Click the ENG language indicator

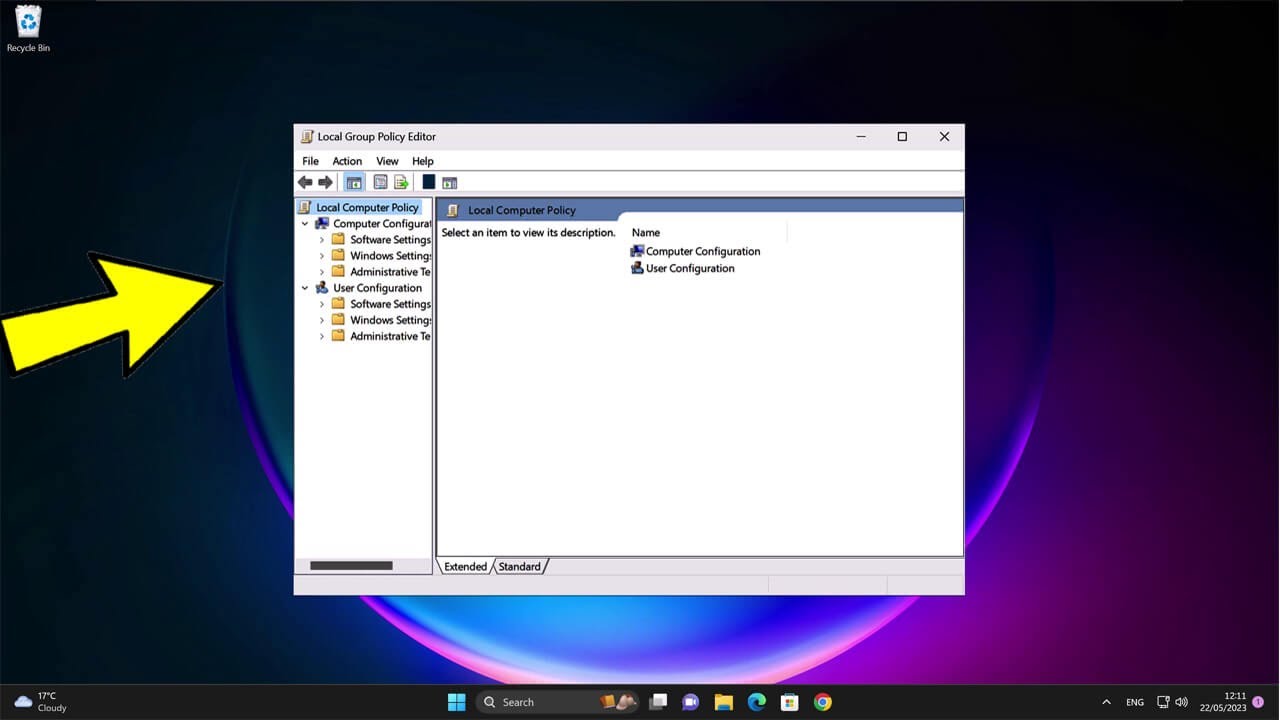click(x=1135, y=702)
